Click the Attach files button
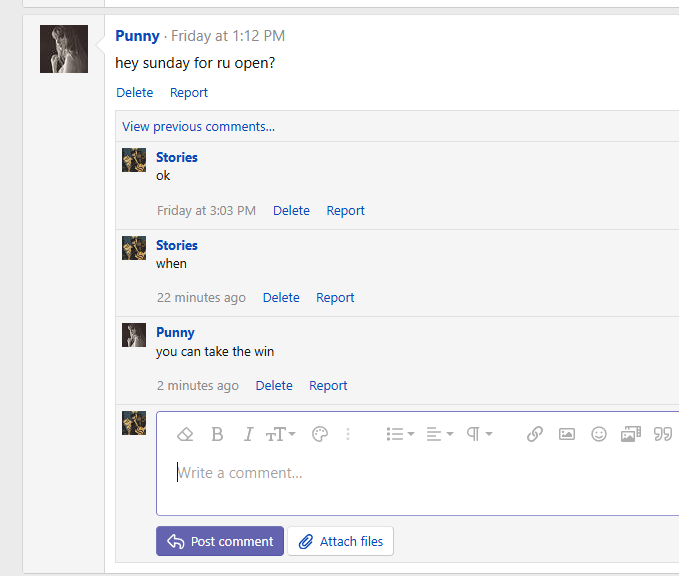Viewport: 679px width, 576px height. coord(341,541)
